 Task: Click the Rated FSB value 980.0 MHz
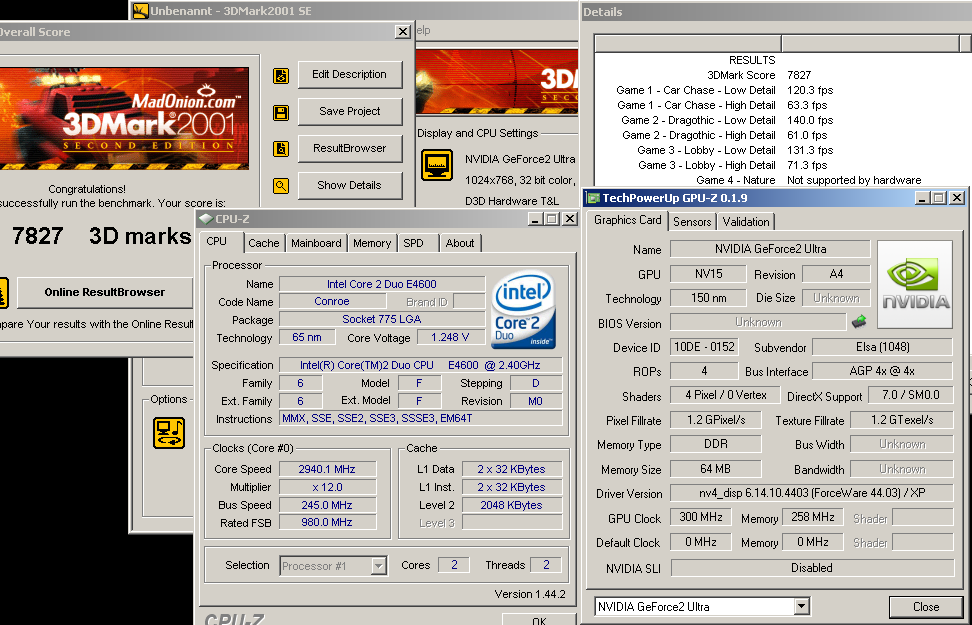click(327, 523)
